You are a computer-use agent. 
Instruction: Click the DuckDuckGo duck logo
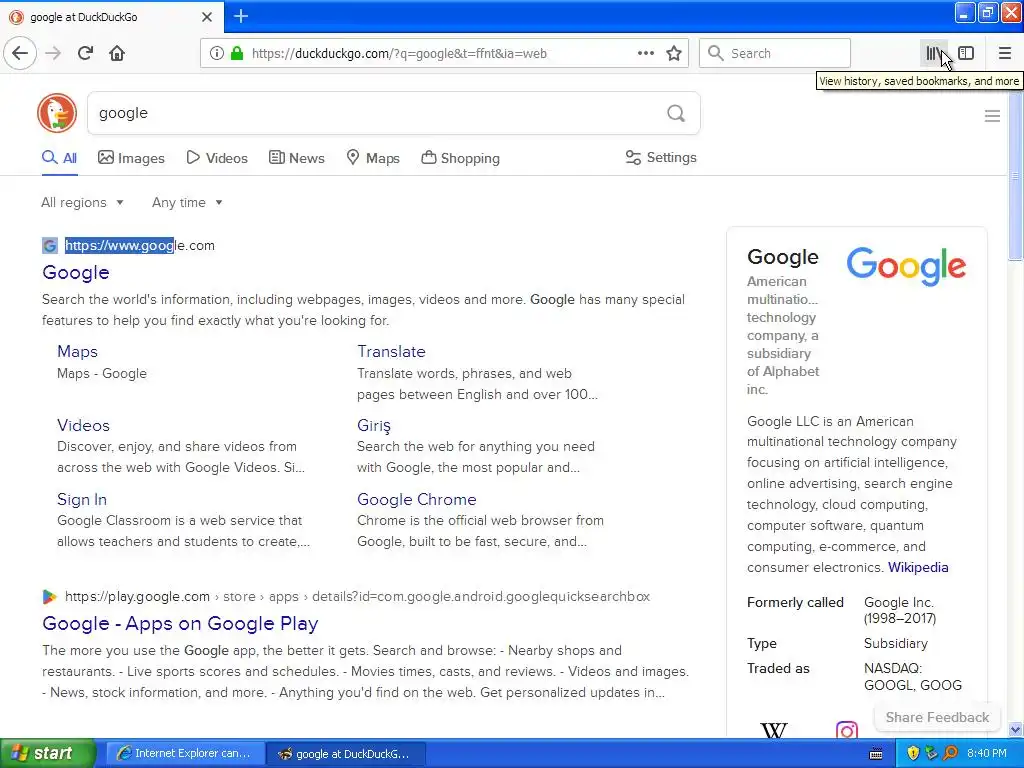point(57,113)
